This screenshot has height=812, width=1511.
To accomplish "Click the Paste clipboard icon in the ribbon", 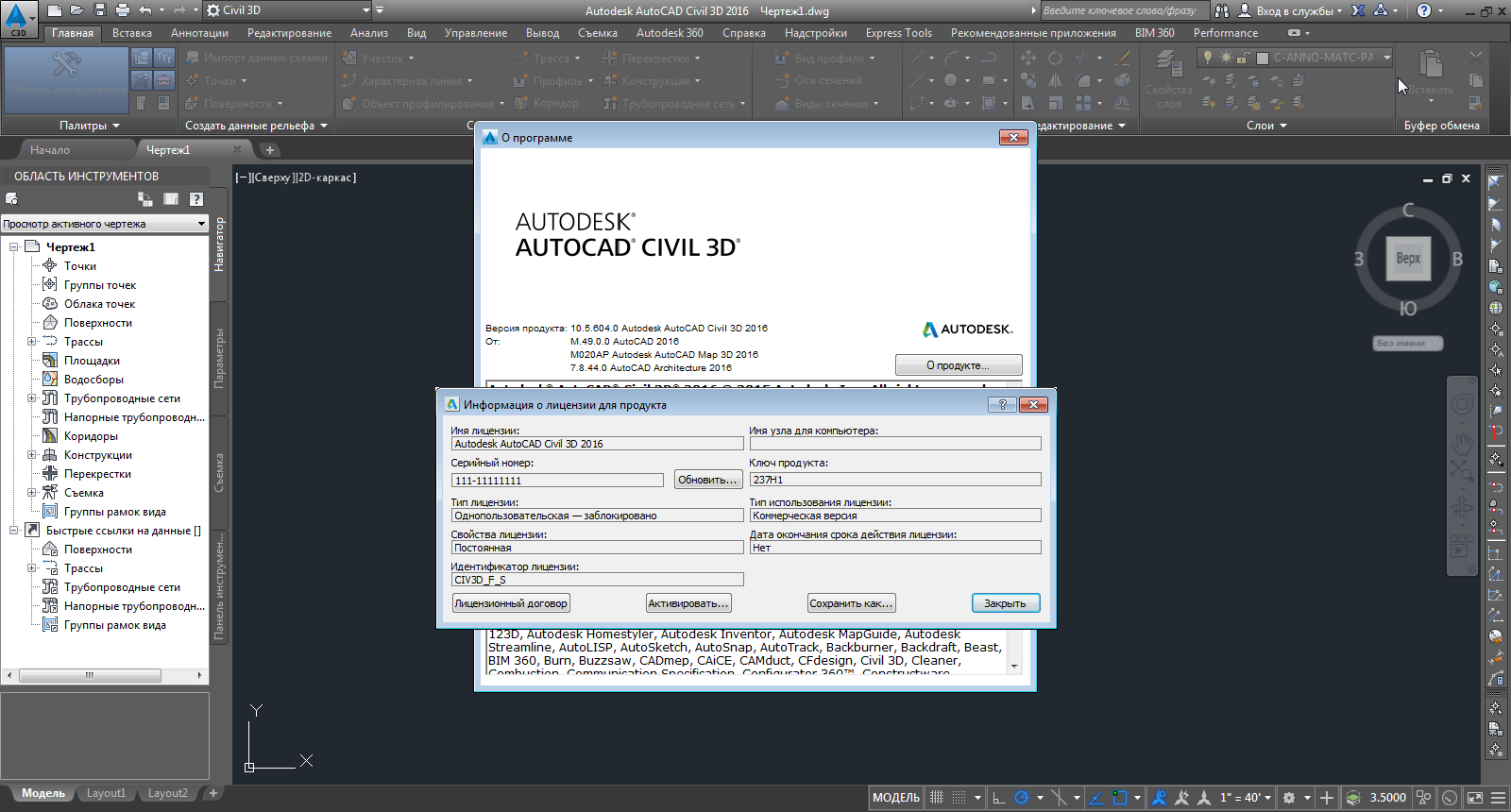I will point(1431,65).
